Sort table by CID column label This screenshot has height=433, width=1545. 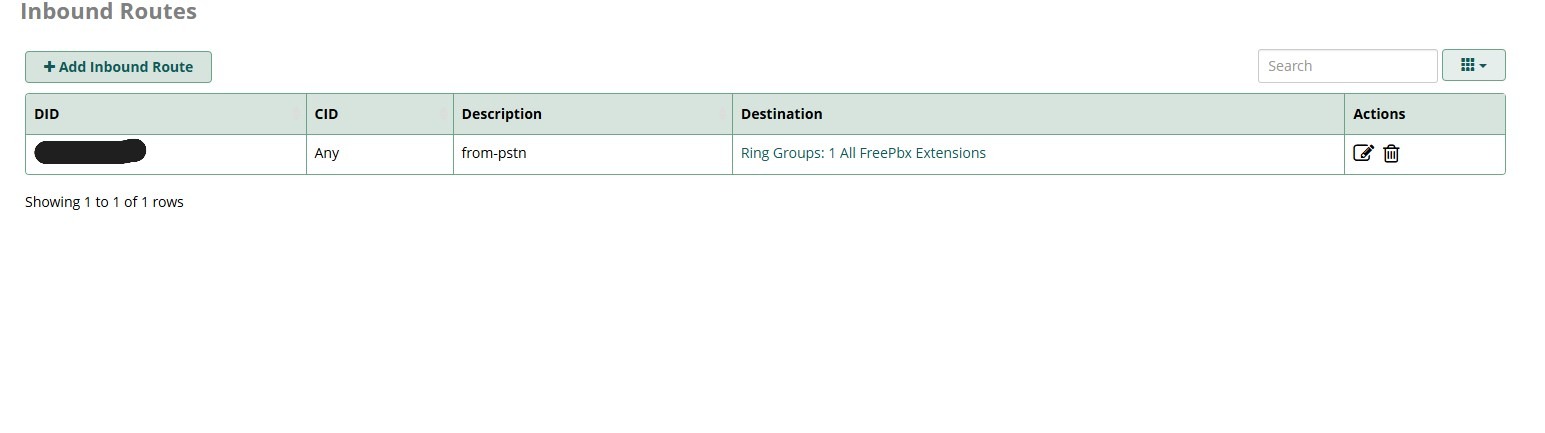tap(326, 114)
